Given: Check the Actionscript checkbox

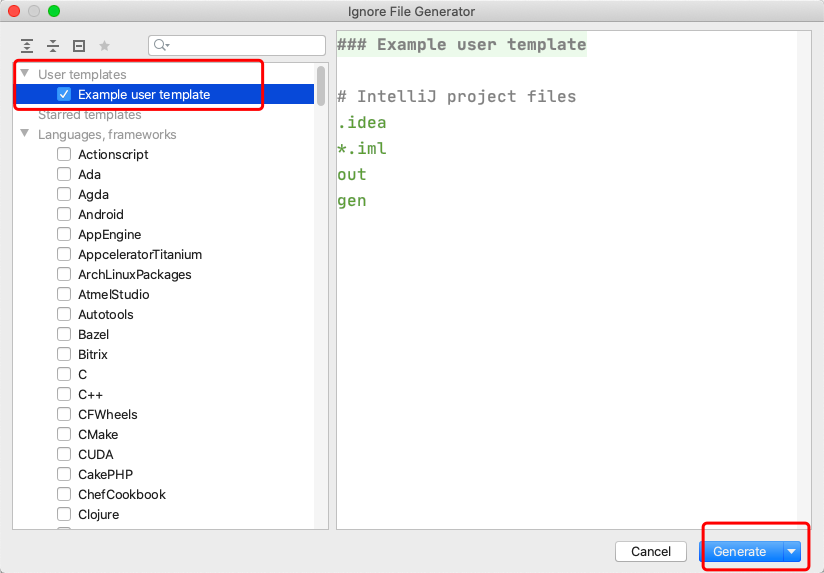Looking at the screenshot, I should pos(64,154).
